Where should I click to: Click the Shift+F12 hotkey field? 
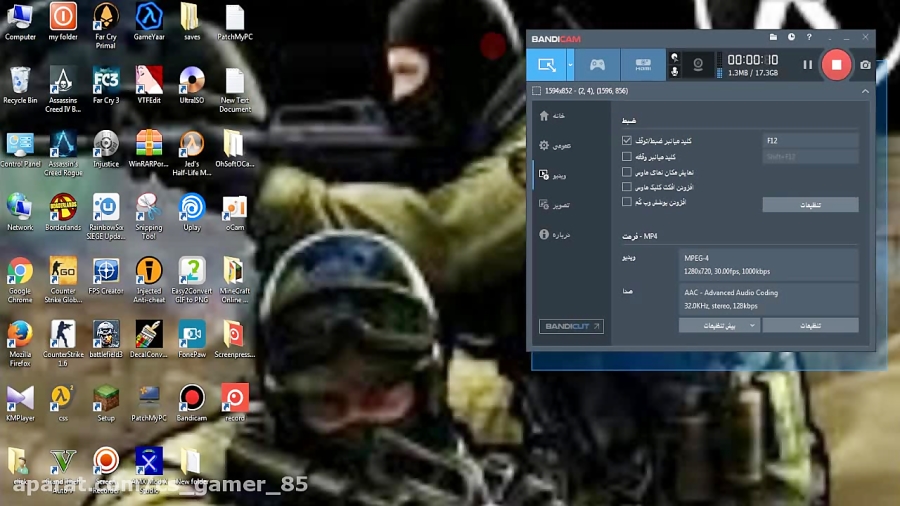pyautogui.click(x=810, y=157)
